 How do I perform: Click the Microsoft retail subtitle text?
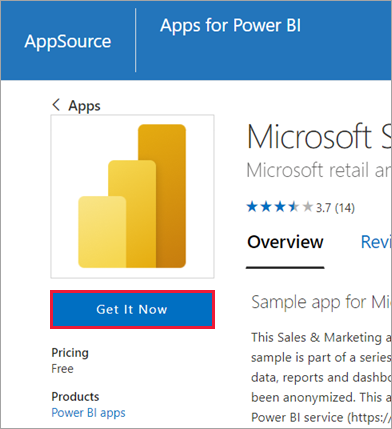coord(319,170)
